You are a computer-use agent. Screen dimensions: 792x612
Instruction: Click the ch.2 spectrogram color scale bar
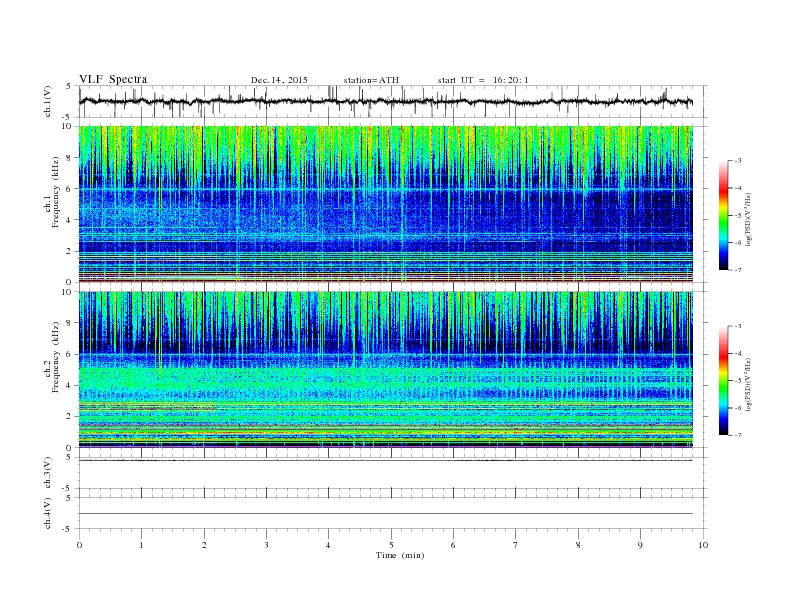pos(723,381)
